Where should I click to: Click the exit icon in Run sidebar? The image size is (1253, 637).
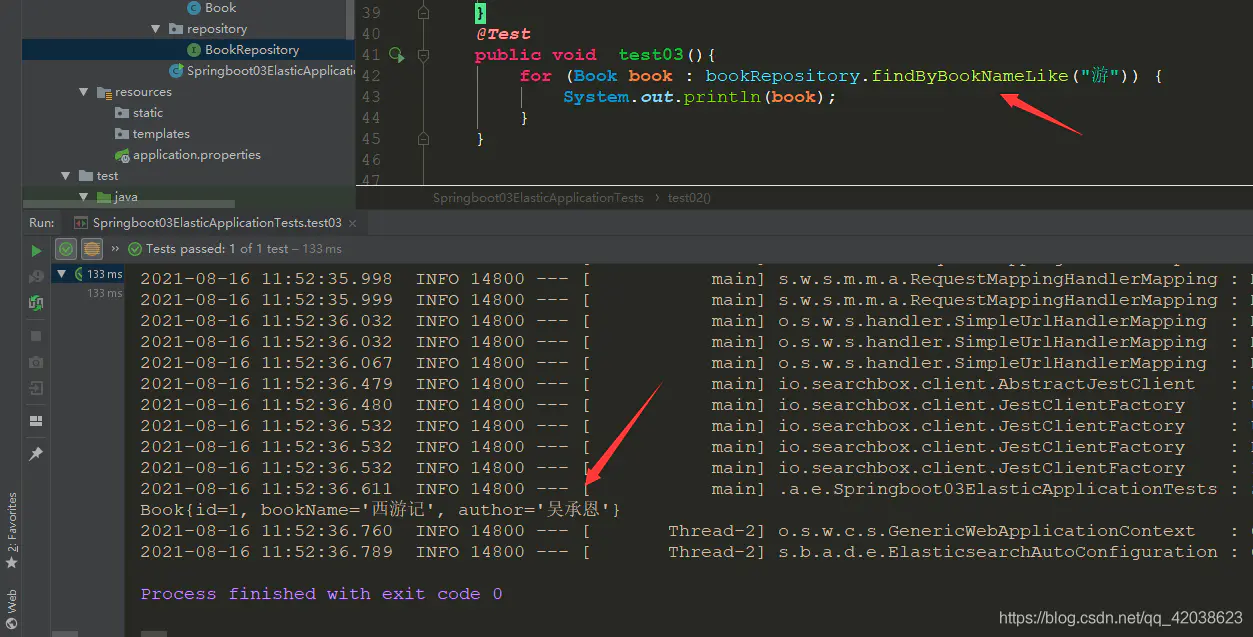[36, 388]
